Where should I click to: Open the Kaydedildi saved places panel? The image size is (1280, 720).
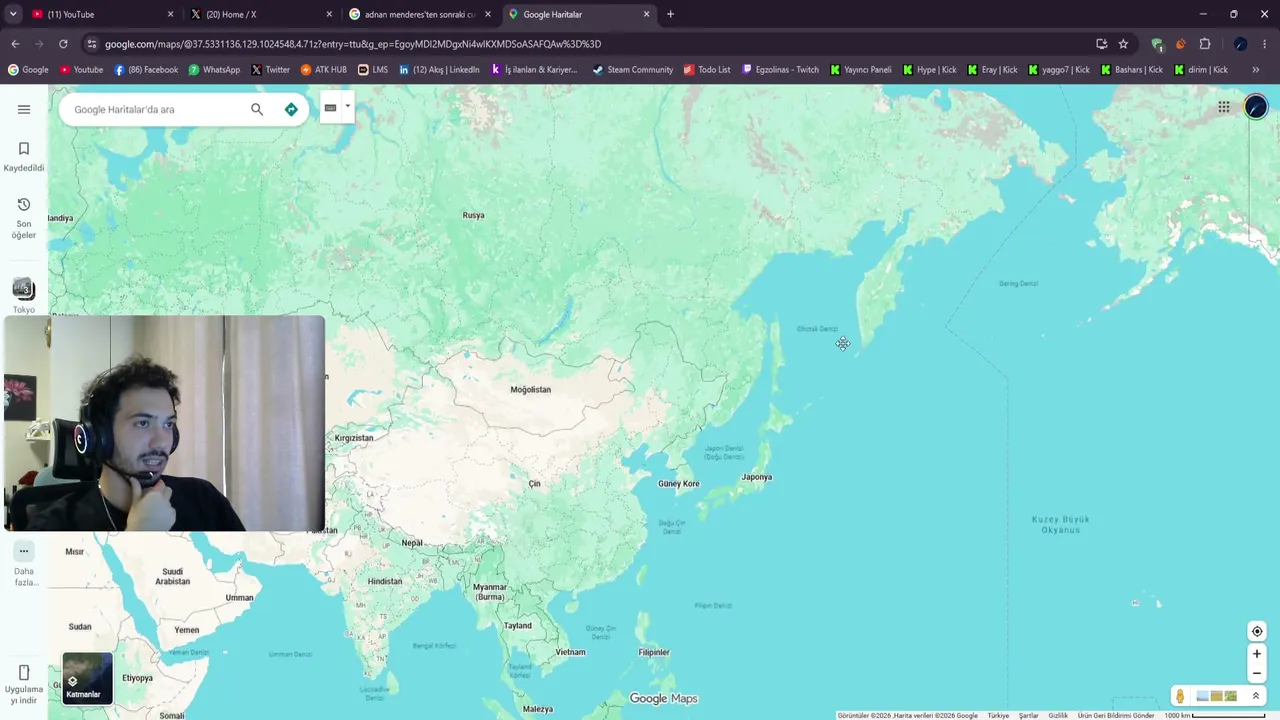[x=24, y=157]
